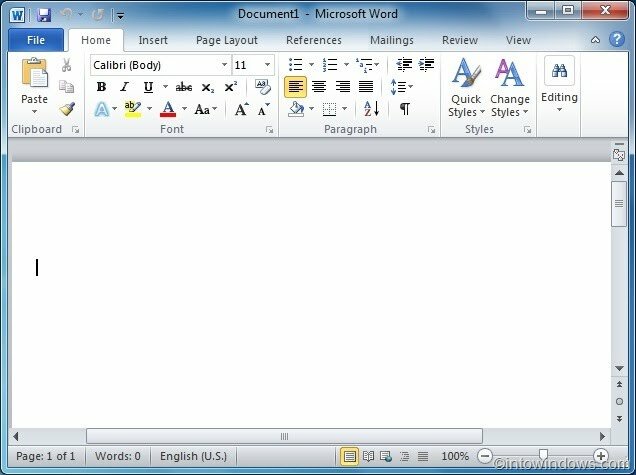
Task: Click the Select Browse Object circle icon
Action: point(619,402)
